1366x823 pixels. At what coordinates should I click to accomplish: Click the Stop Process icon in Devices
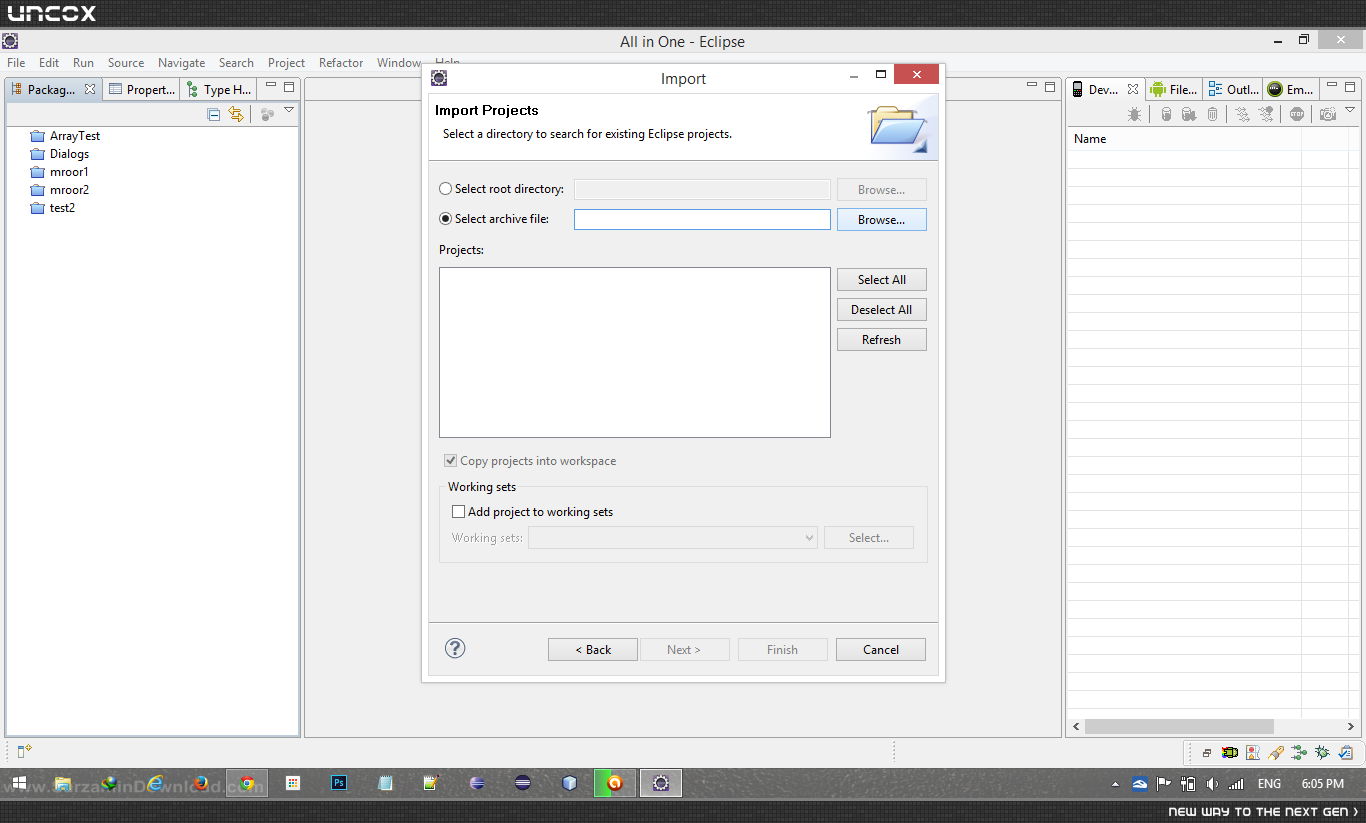pyautogui.click(x=1297, y=115)
